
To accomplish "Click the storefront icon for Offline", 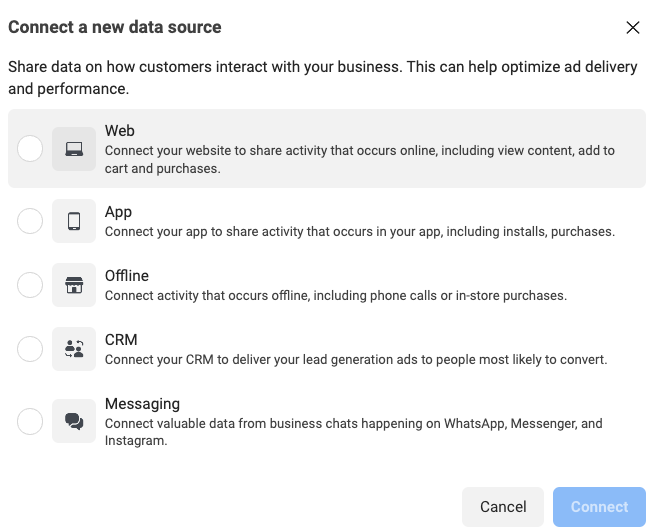I will (x=74, y=285).
